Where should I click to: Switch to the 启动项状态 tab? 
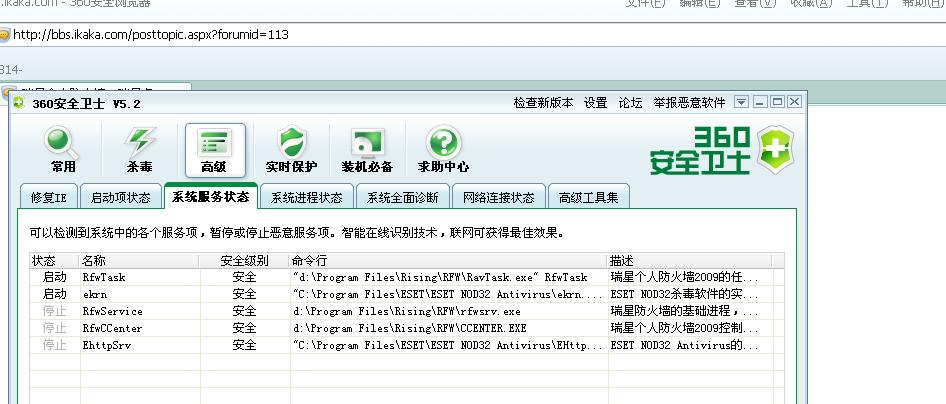(121, 197)
